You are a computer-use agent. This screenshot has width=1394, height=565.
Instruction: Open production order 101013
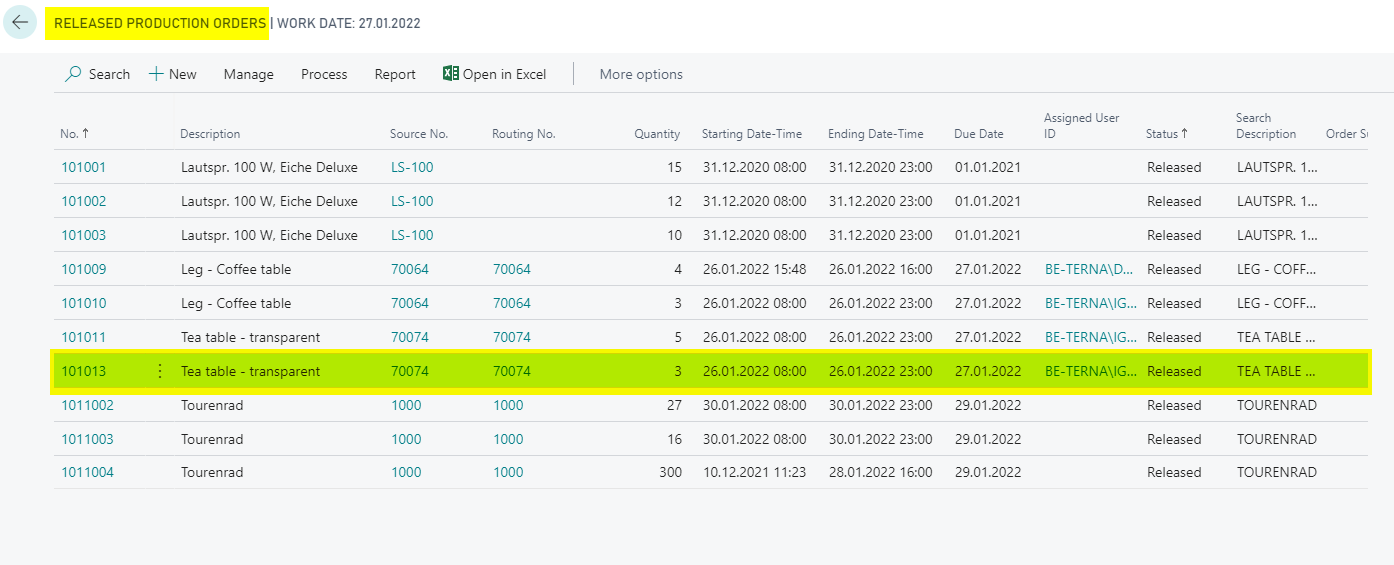(83, 371)
